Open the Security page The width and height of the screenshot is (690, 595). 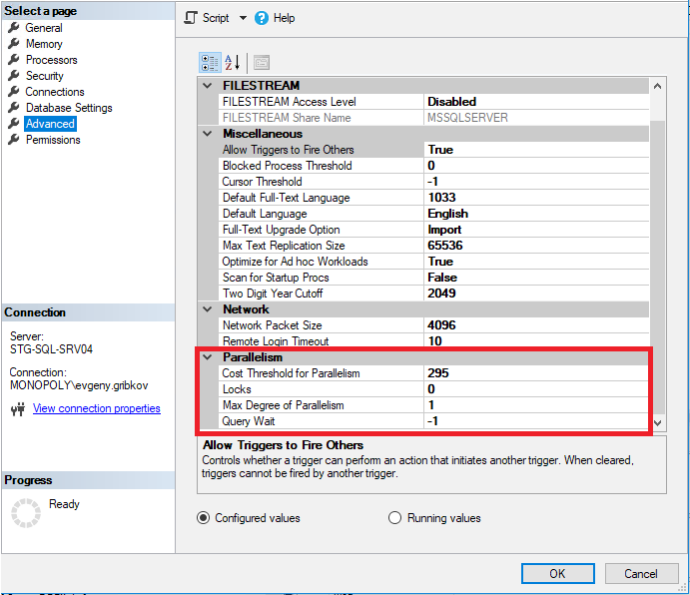click(x=44, y=76)
